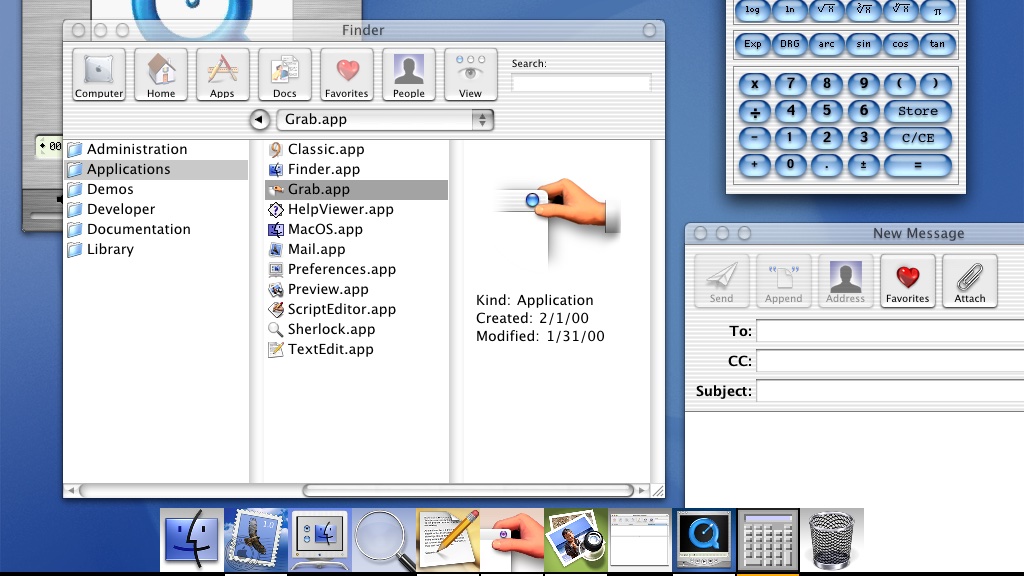The width and height of the screenshot is (1024, 576).
Task: Click the calculator cos button
Action: click(900, 44)
